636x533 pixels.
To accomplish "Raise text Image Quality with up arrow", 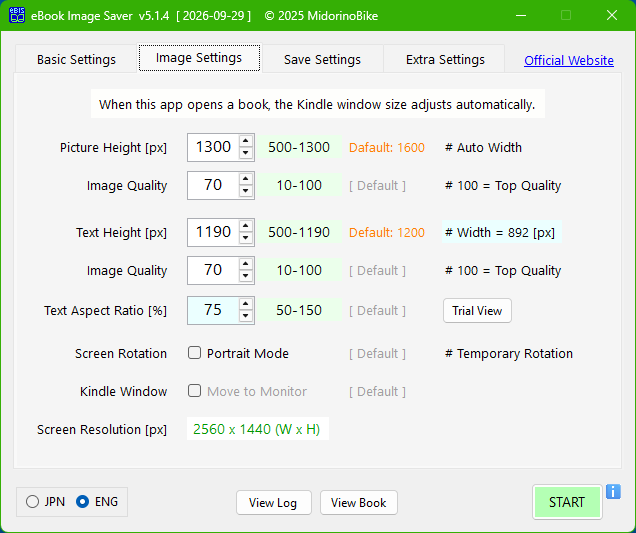I will tap(246, 264).
